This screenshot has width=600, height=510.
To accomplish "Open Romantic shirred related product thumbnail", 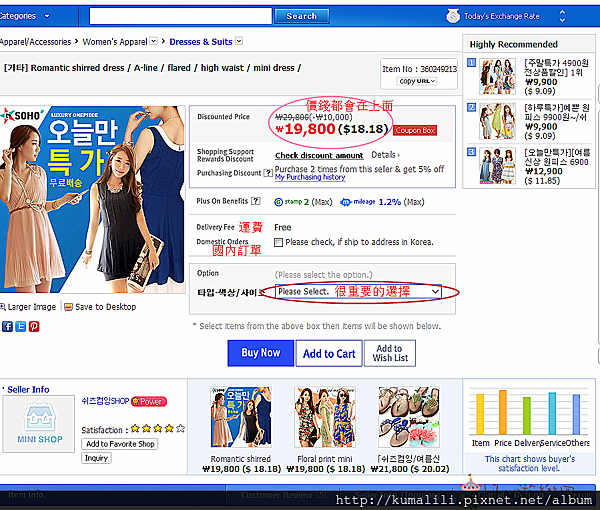I will tap(241, 417).
